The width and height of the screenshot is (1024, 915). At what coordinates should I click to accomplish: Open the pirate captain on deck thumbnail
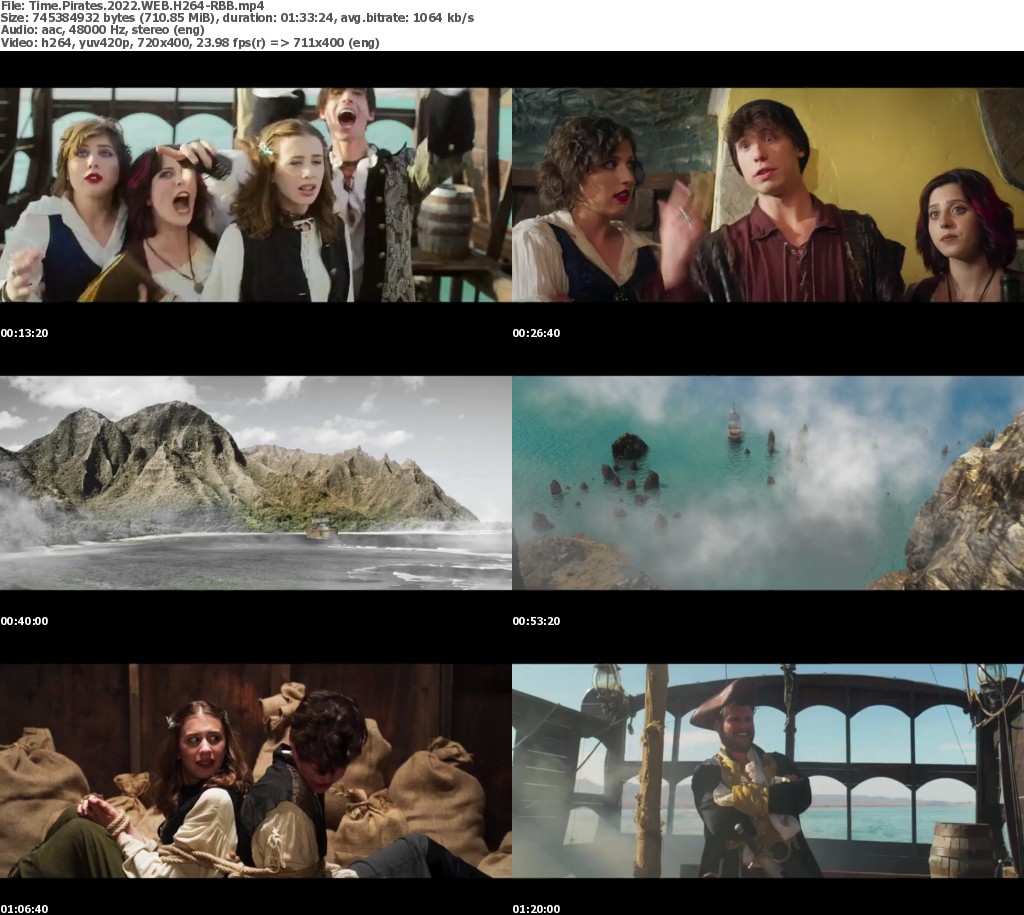[x=768, y=770]
